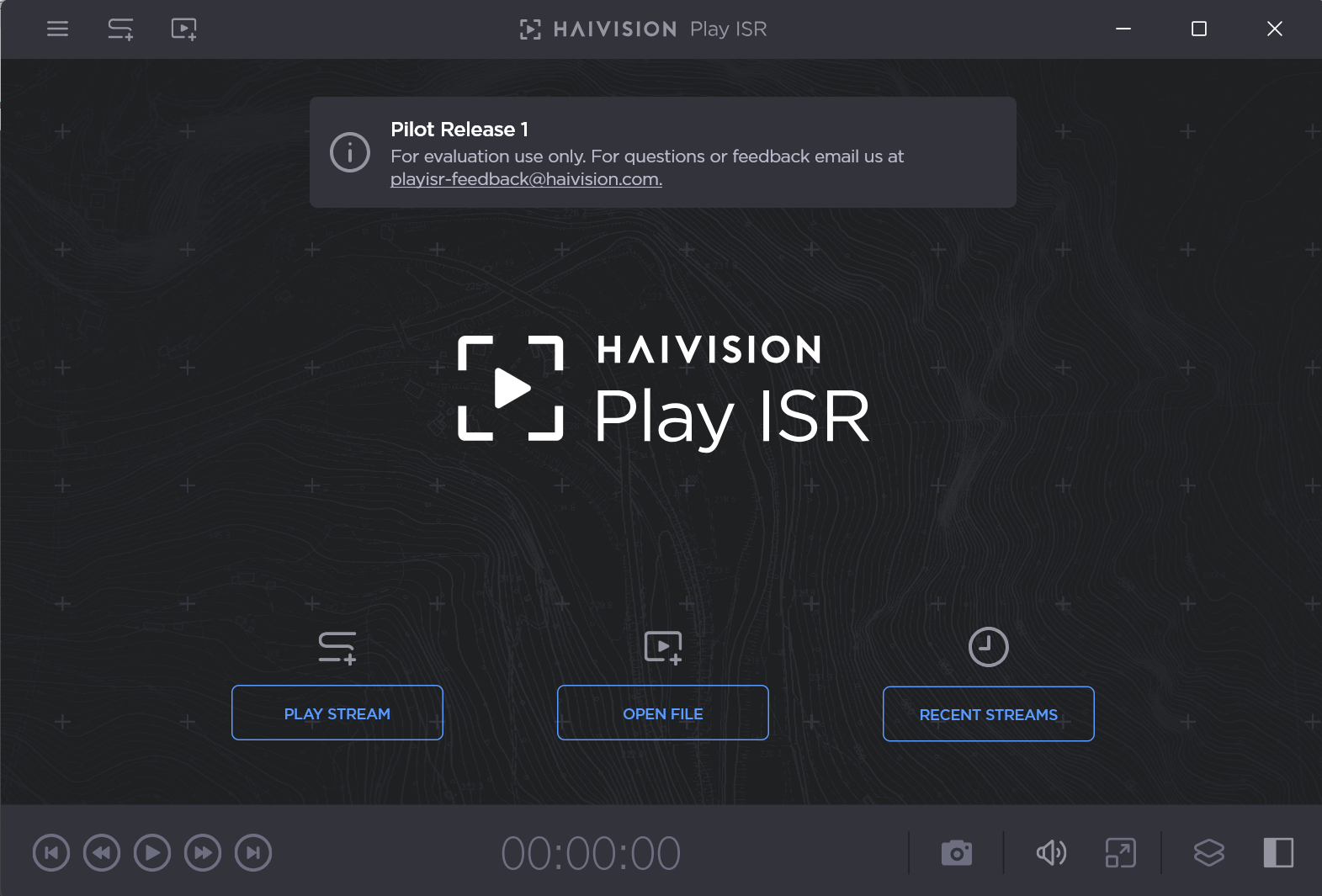Skip to the end of the video

click(253, 853)
